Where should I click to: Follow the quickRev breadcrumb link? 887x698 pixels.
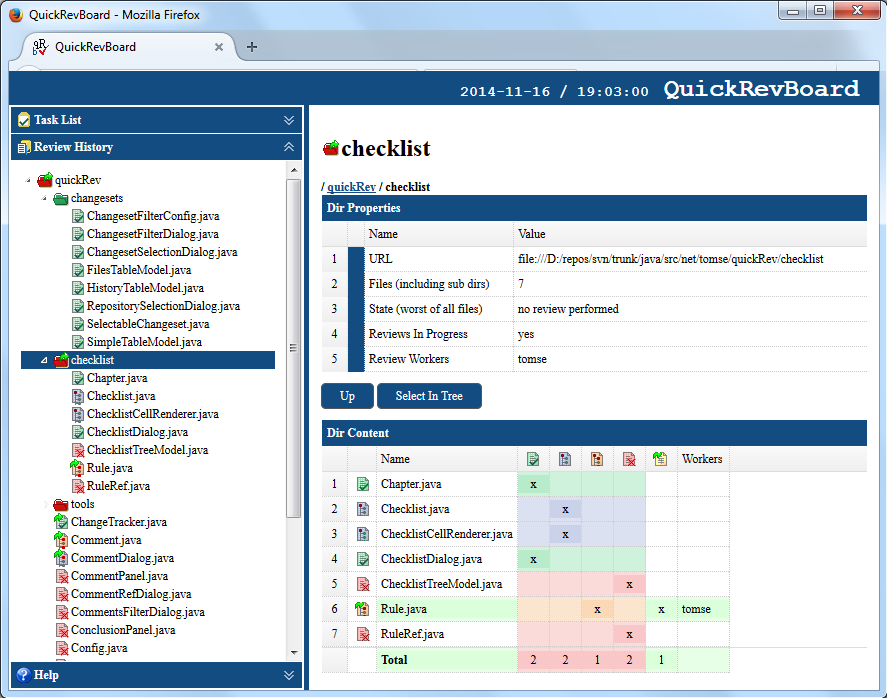pyautogui.click(x=351, y=187)
